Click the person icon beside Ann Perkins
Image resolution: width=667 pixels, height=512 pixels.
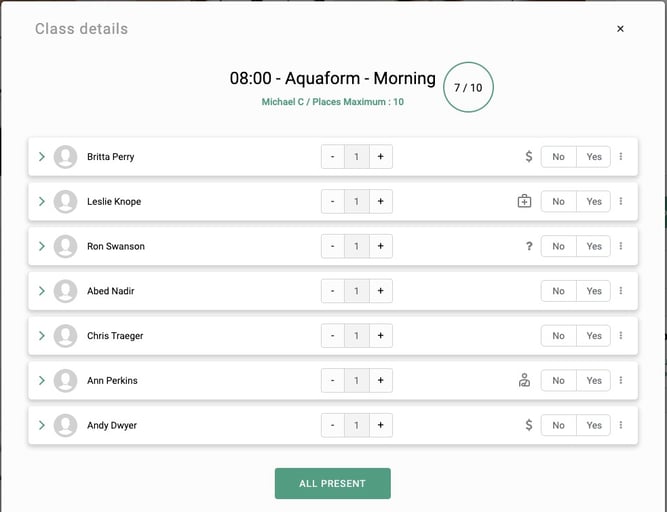click(524, 381)
